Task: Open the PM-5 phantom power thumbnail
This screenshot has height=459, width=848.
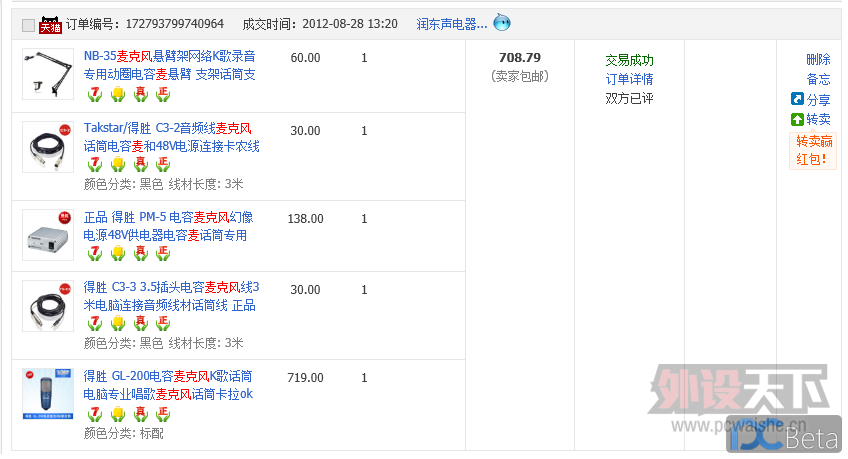Action: [48, 235]
